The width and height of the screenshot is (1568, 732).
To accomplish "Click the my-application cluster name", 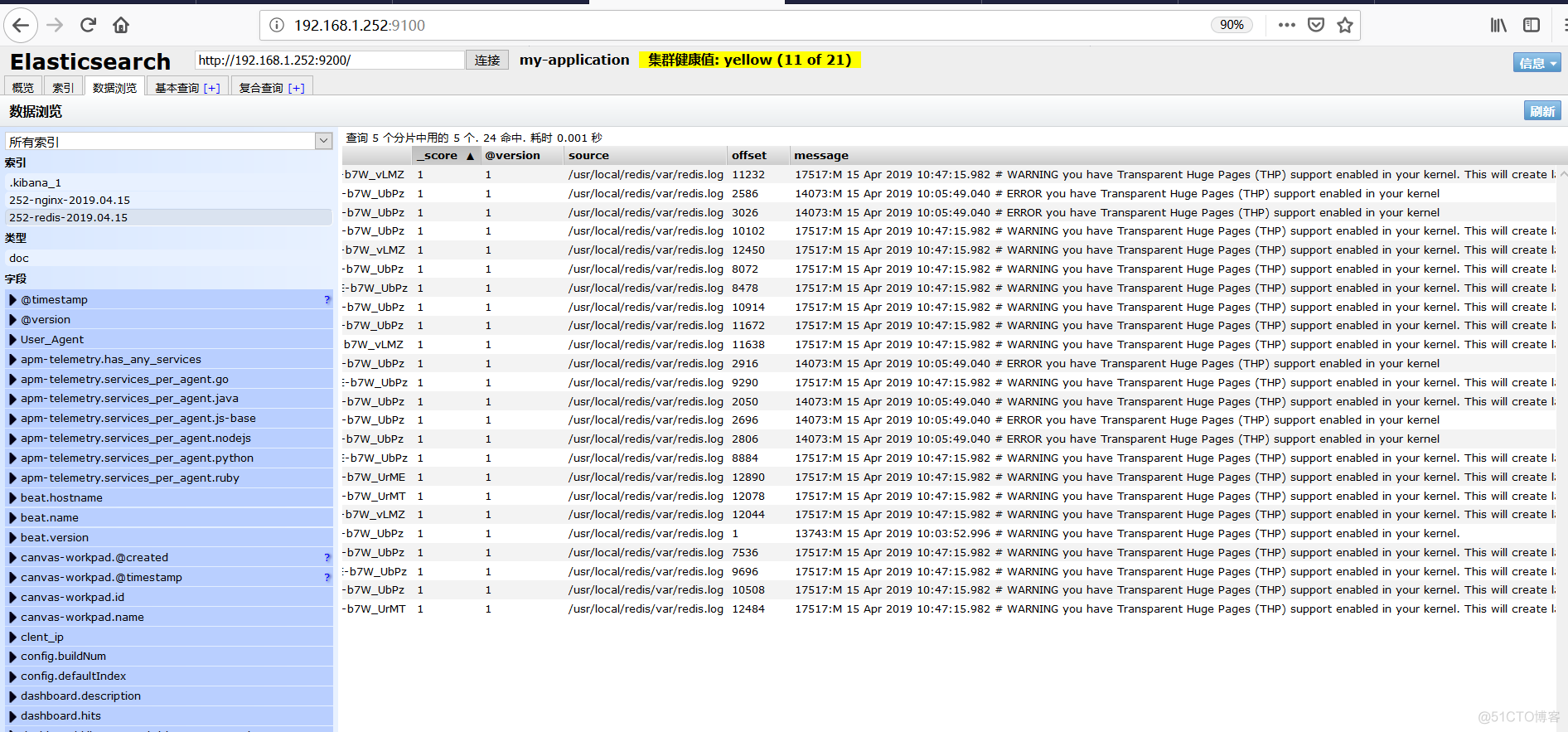I will (x=574, y=60).
